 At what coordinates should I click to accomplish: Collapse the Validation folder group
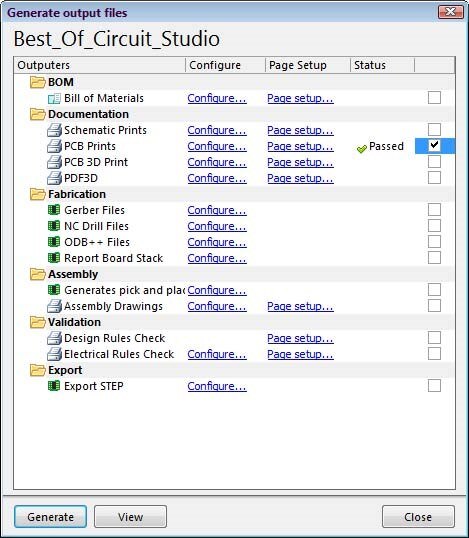pos(37,322)
